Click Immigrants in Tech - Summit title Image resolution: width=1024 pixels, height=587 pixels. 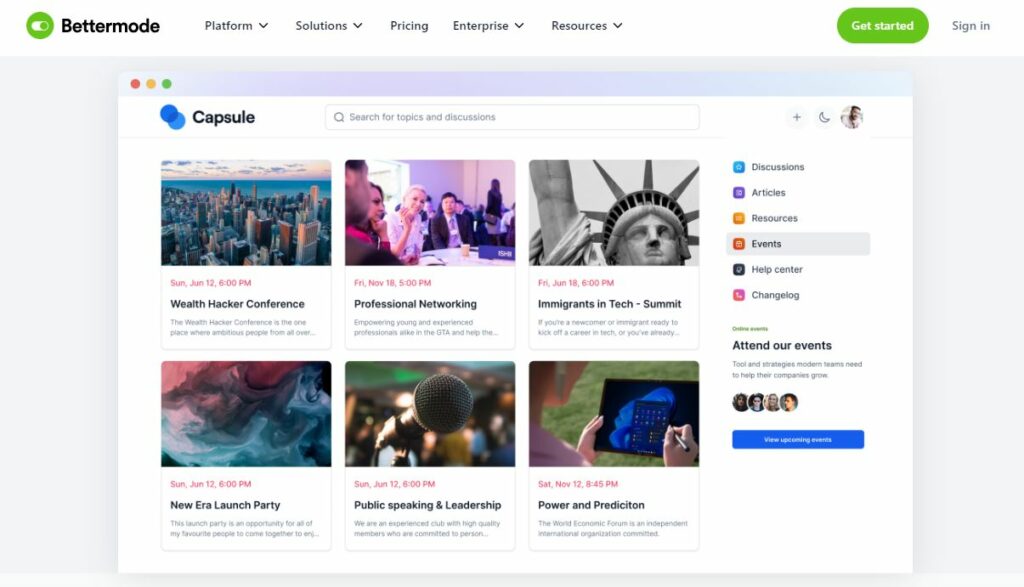[609, 304]
